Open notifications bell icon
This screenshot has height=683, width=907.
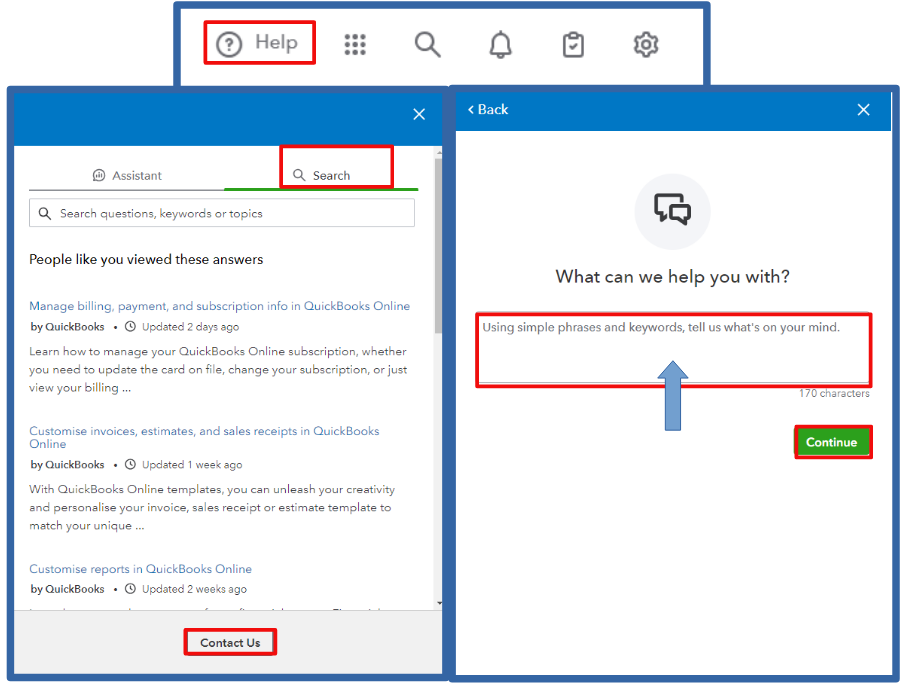pyautogui.click(x=500, y=45)
